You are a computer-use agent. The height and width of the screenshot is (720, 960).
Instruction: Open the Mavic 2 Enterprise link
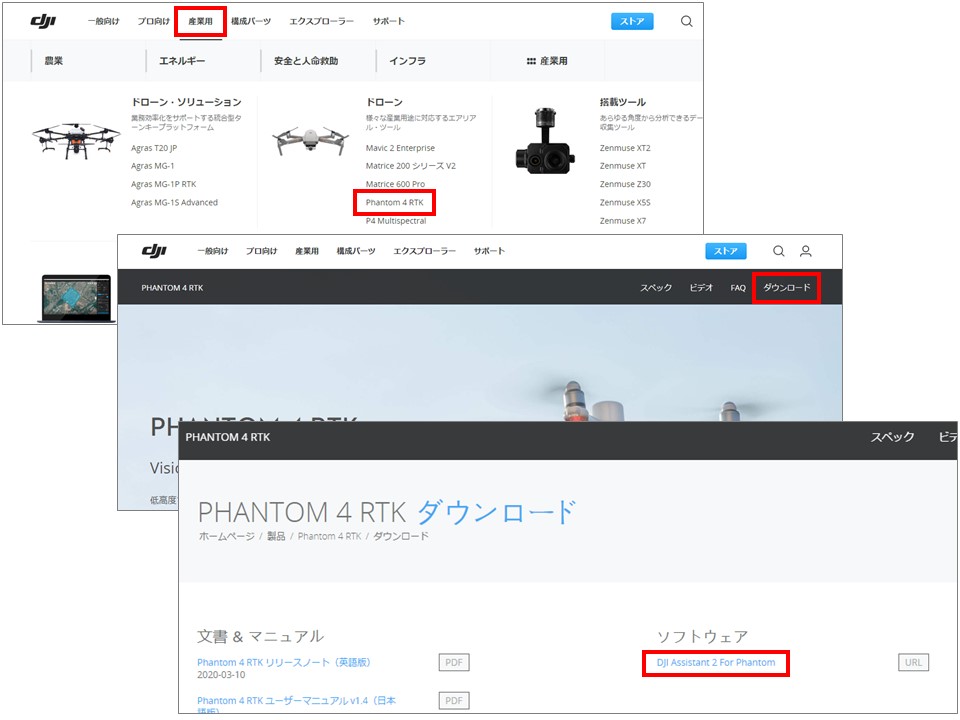(400, 148)
